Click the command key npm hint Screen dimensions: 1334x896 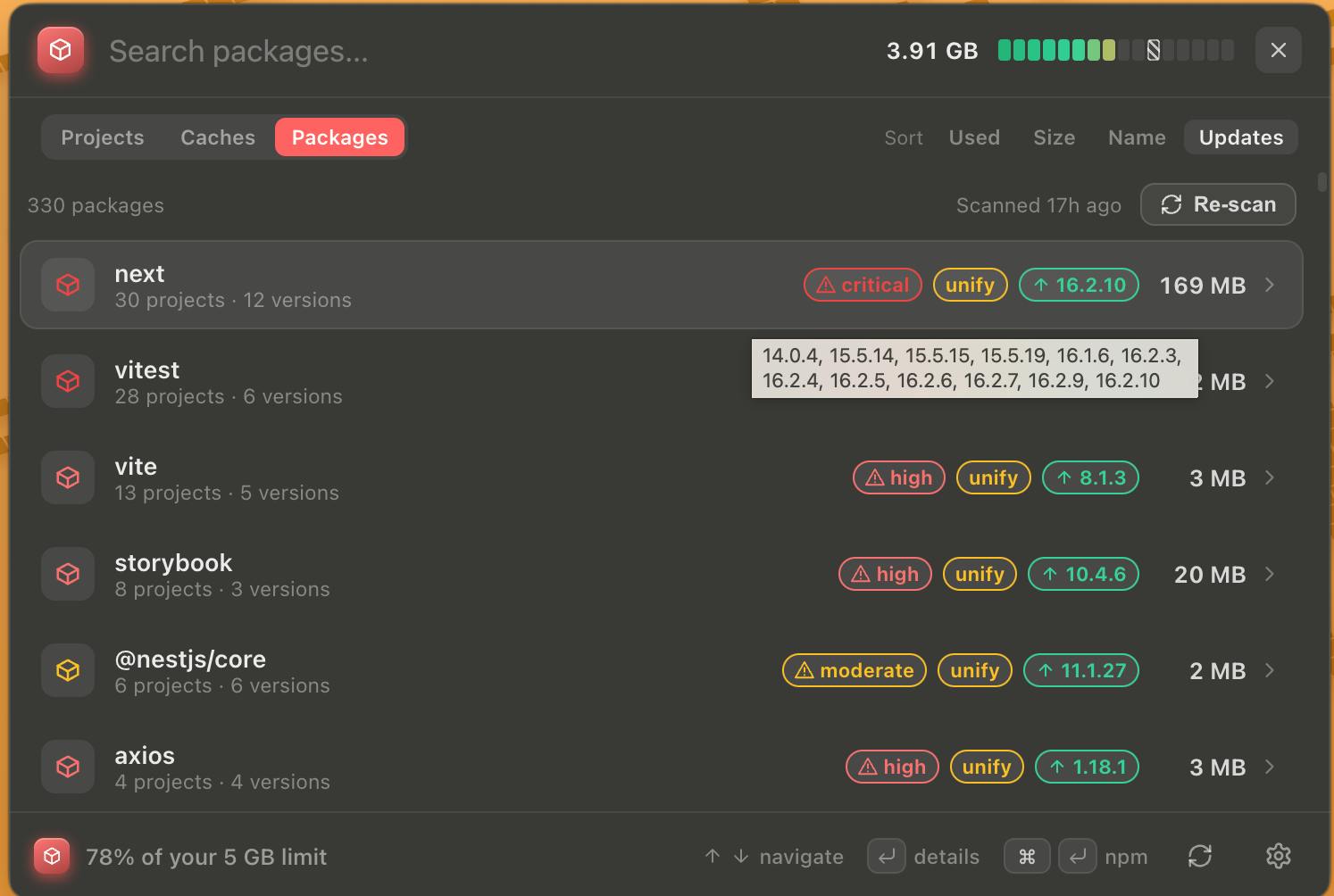click(x=1027, y=856)
